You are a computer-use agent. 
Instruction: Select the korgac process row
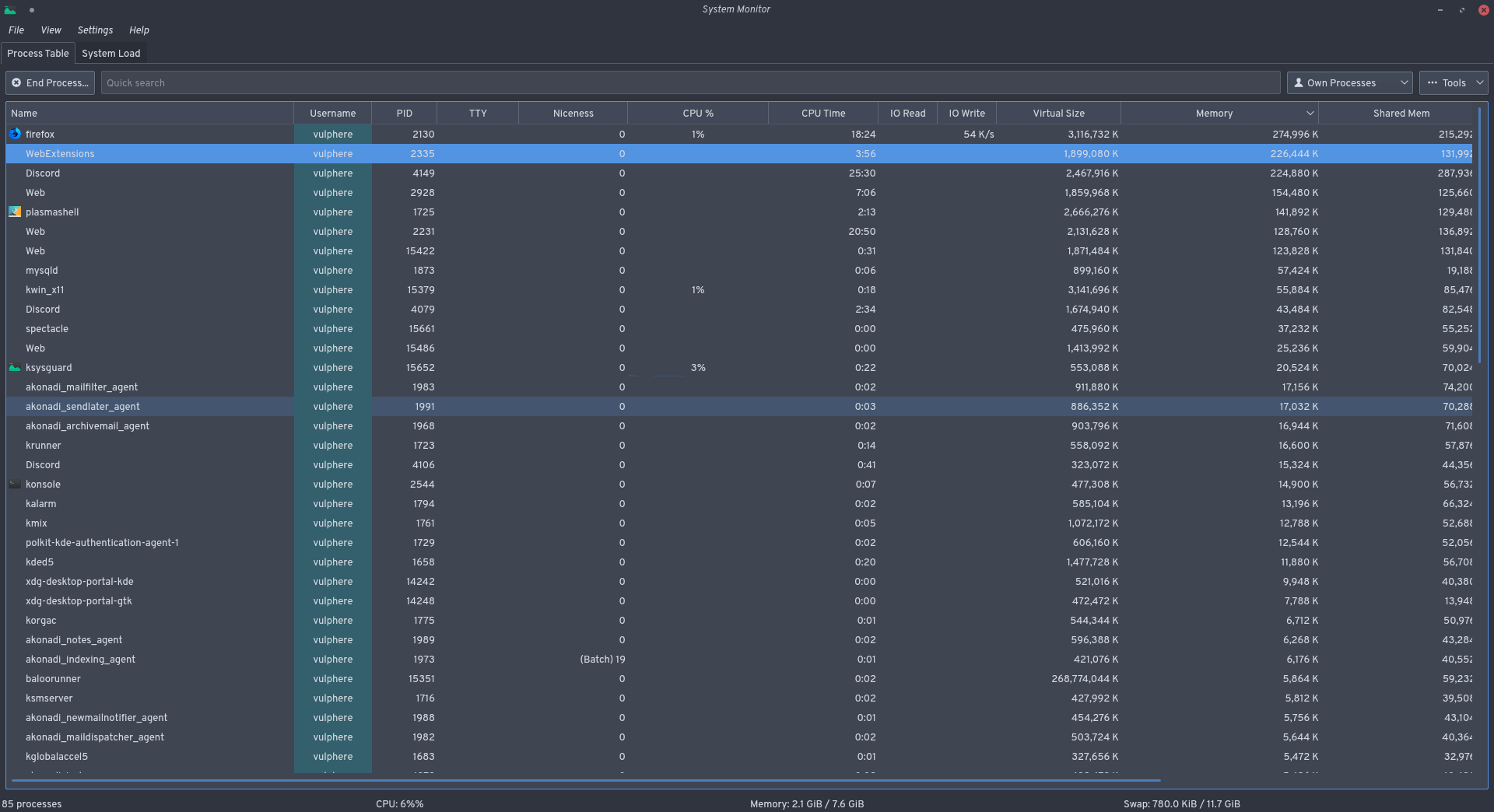(741, 620)
